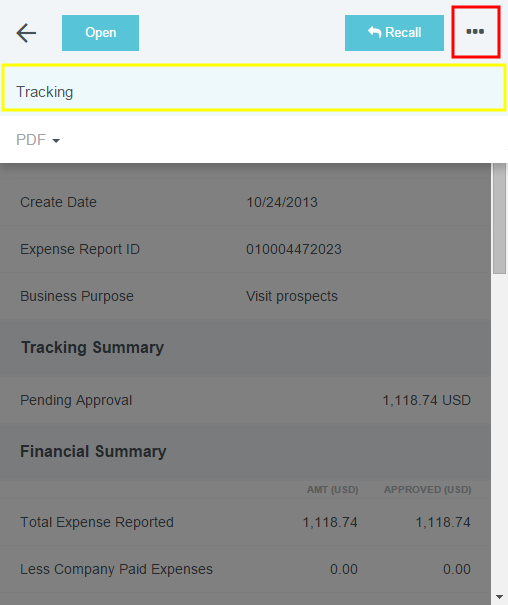Viewport: 508px width, 605px height.
Task: Click the Recall reply-arrow icon
Action: [375, 32]
